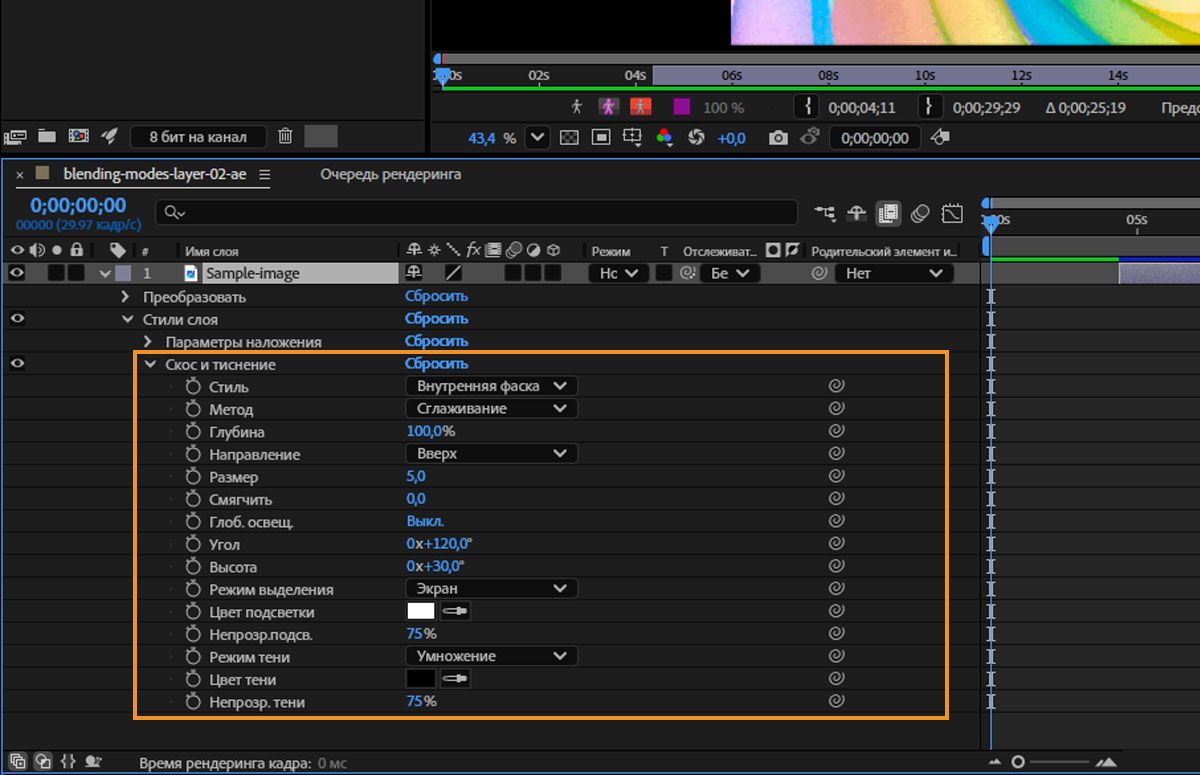Switch to the Очередь рендеринга tab
The height and width of the screenshot is (775, 1200).
click(390, 174)
